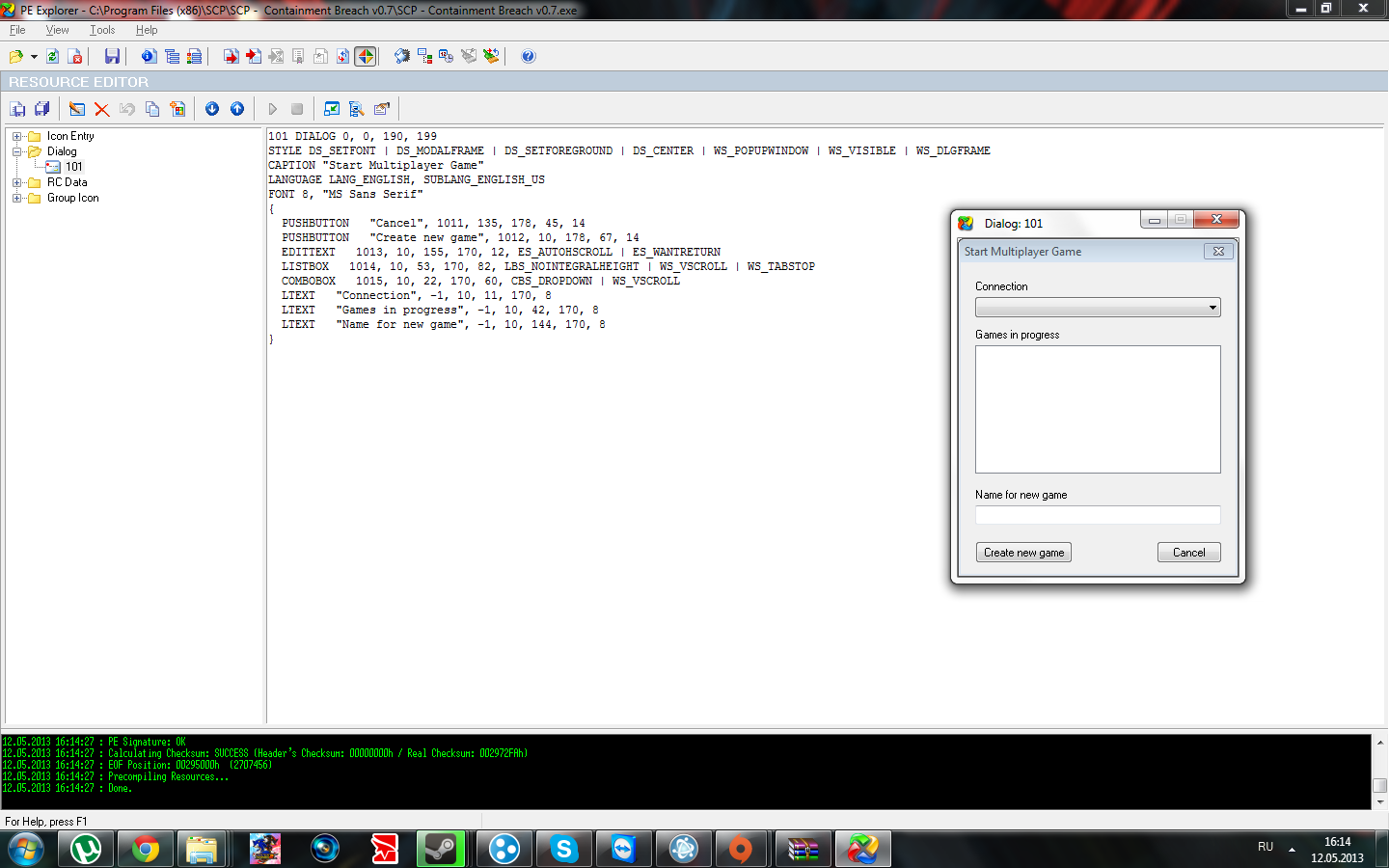Open Skype from the taskbar
Viewport: 1389px width, 868px height.
(x=564, y=849)
